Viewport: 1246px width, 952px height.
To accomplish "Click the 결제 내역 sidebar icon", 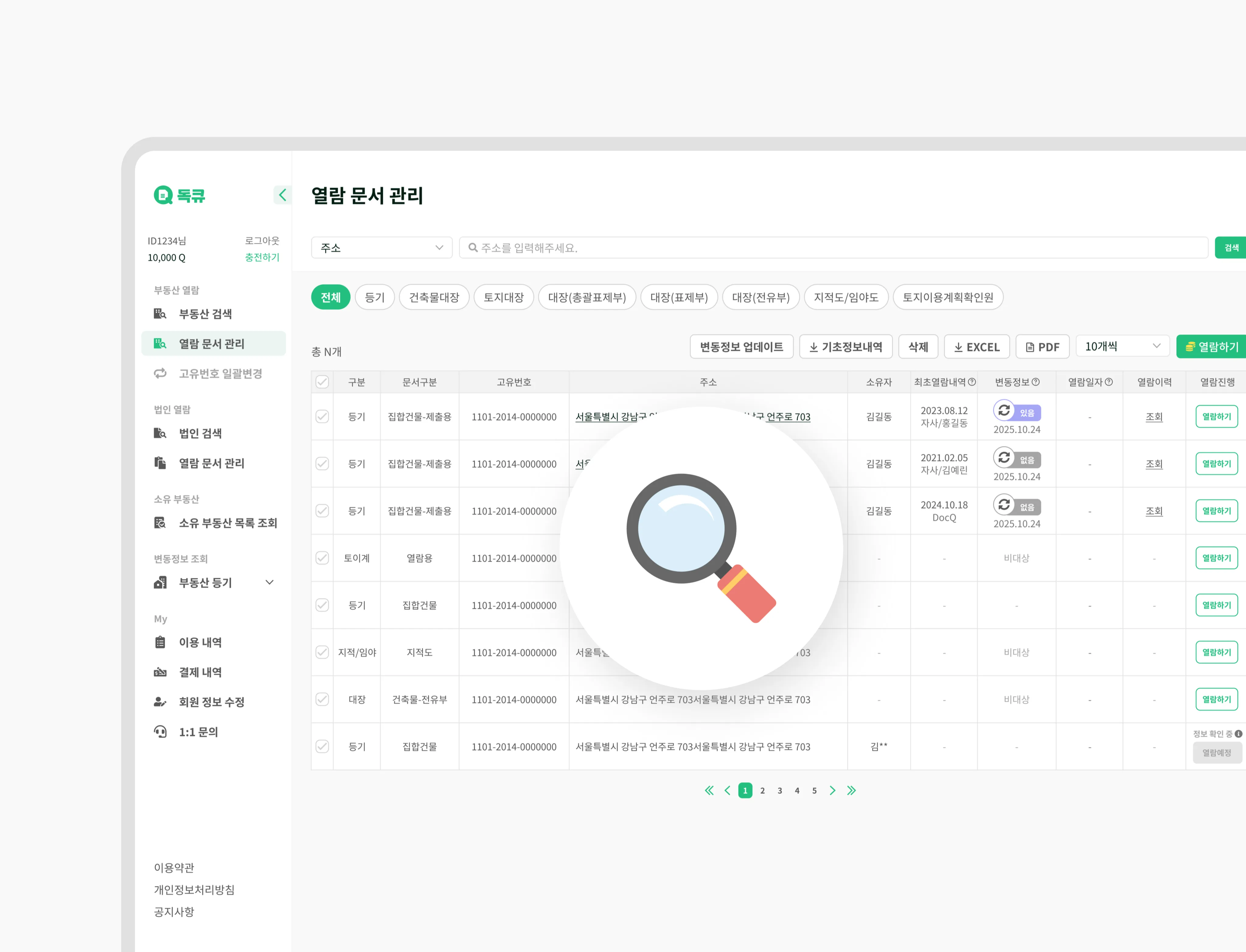I will (160, 672).
